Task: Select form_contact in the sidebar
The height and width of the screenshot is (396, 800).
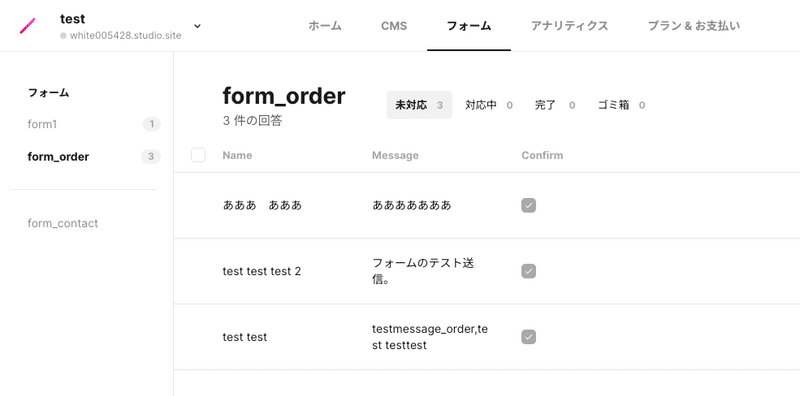Action: pos(63,224)
